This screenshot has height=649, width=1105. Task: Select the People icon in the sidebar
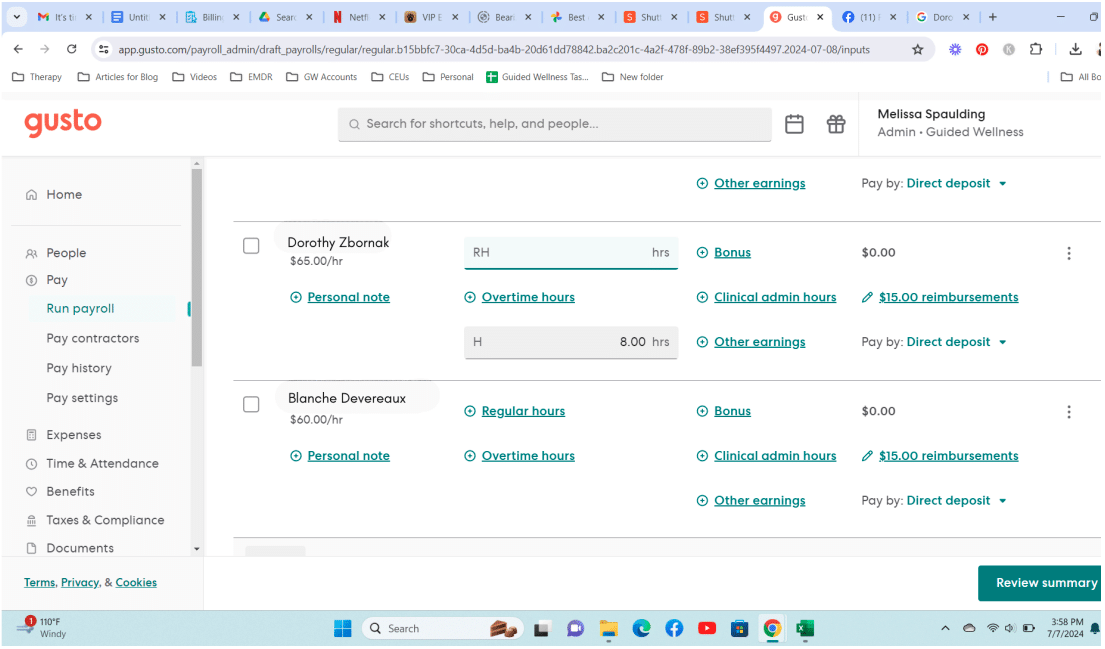point(34,252)
